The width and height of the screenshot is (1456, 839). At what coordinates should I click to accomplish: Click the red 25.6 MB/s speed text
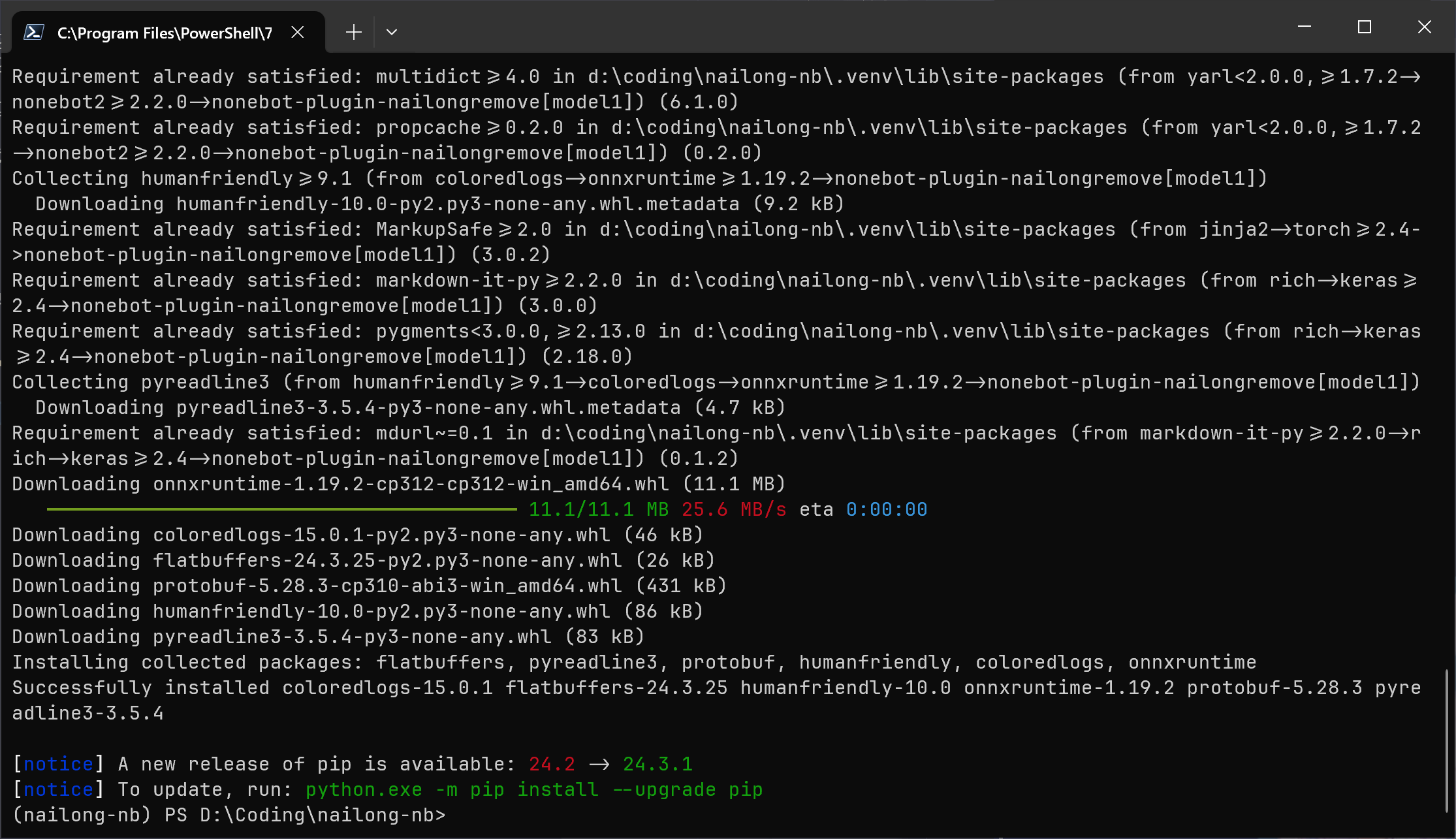[x=733, y=510]
